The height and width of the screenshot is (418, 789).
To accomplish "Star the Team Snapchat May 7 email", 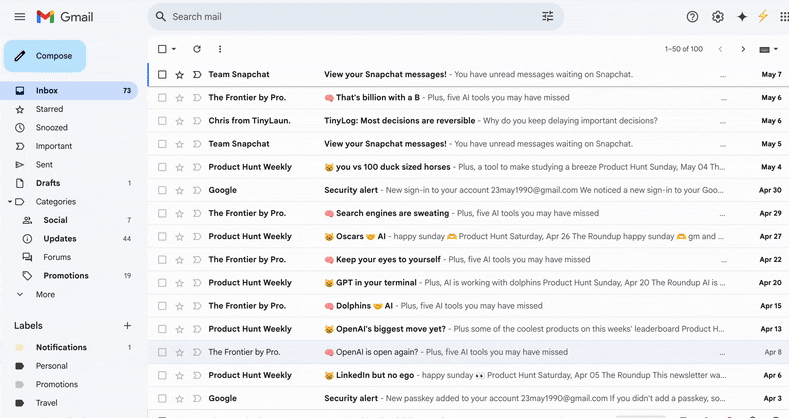I will click(180, 74).
